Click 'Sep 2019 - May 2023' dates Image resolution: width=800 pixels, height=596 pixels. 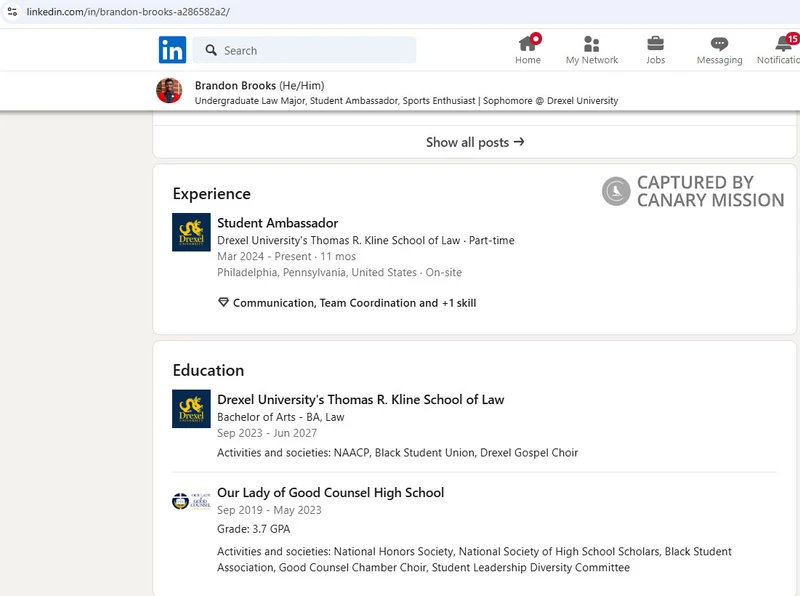click(x=269, y=510)
